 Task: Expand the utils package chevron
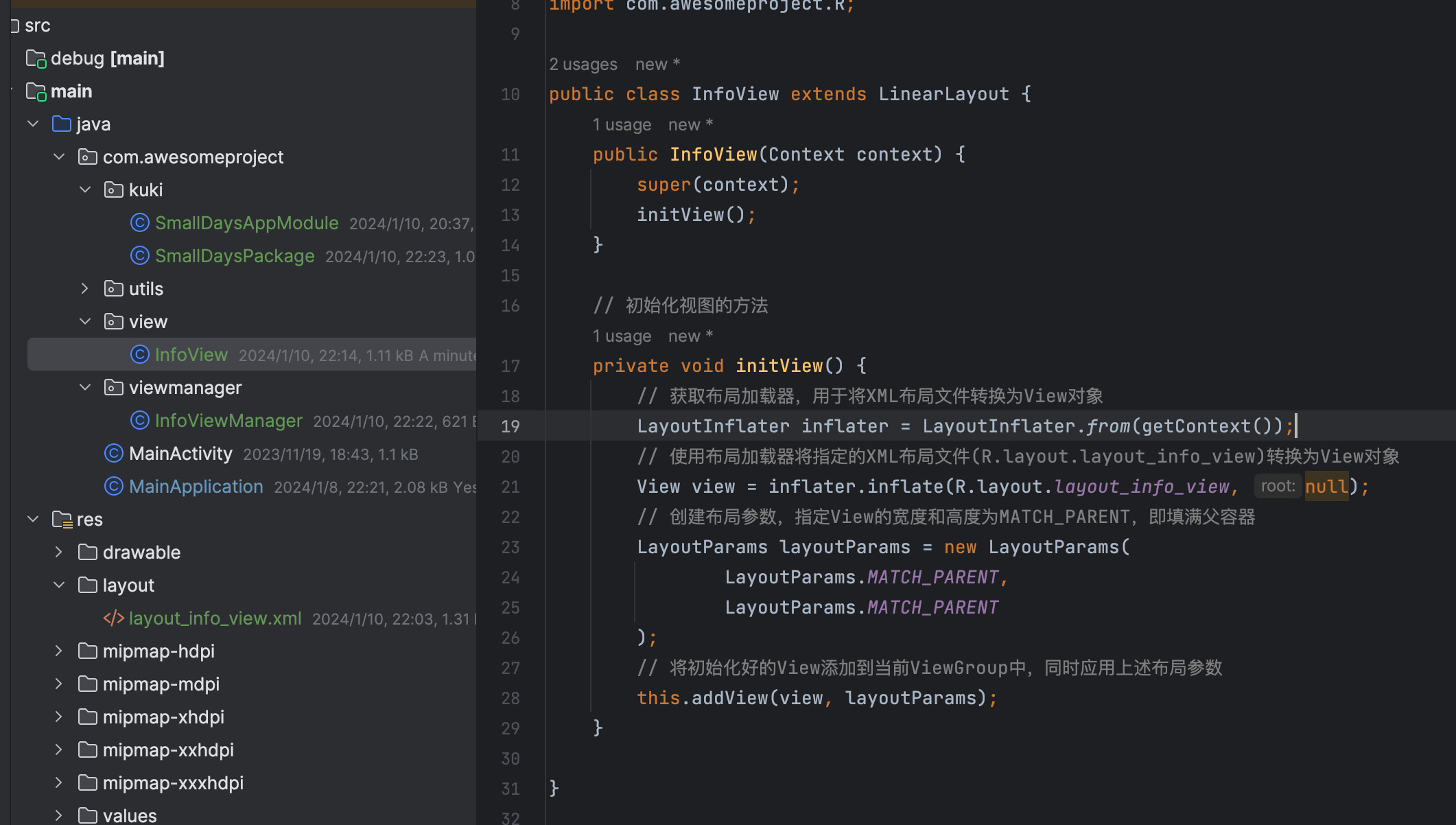click(85, 289)
